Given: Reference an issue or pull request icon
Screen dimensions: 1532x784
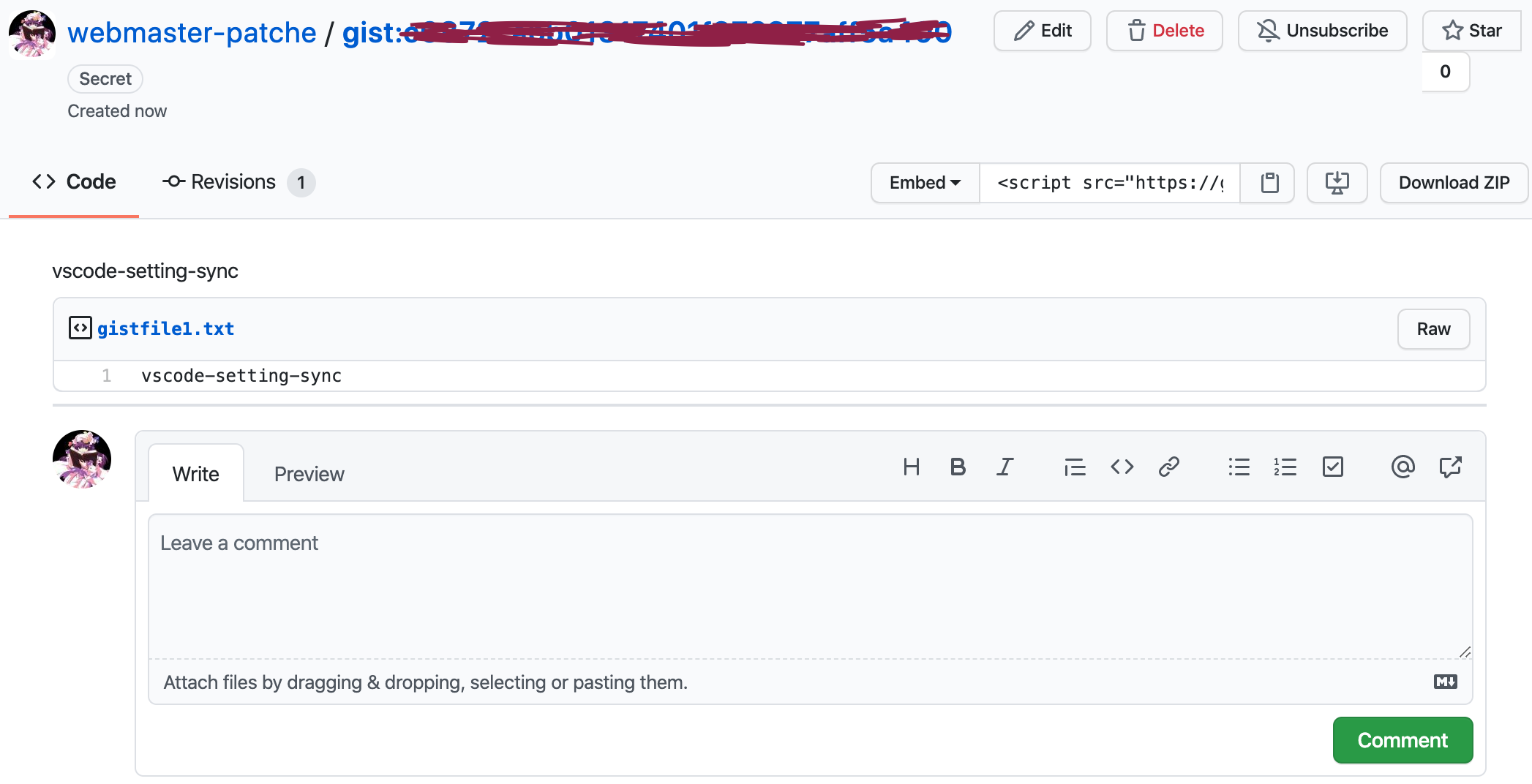Looking at the screenshot, I should click(x=1449, y=467).
